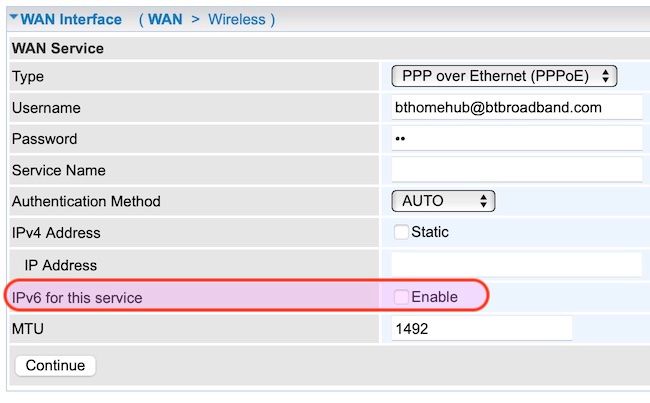Click into the Username text field

tap(516, 107)
